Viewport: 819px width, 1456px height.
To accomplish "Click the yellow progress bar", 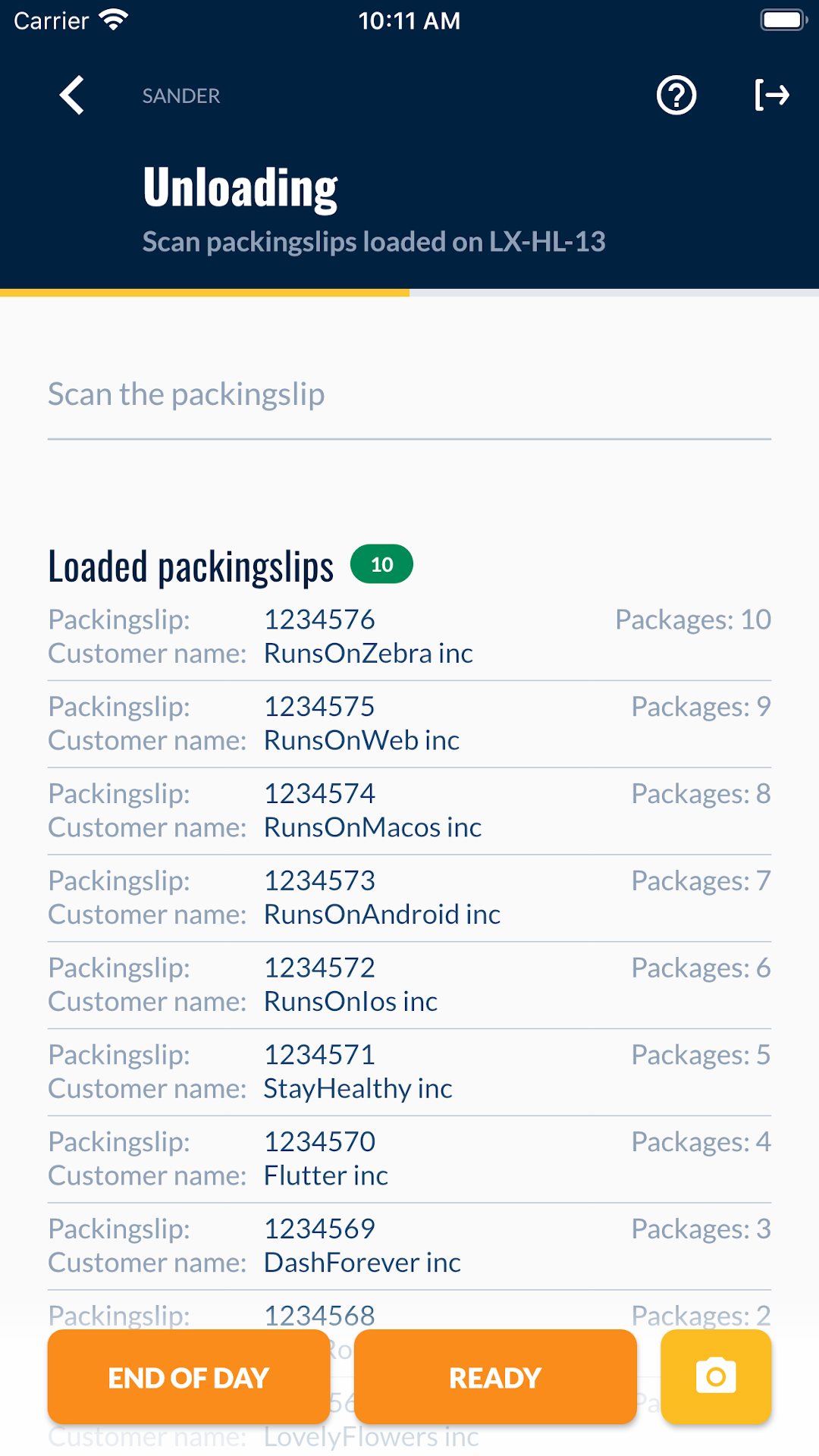I will [x=205, y=292].
